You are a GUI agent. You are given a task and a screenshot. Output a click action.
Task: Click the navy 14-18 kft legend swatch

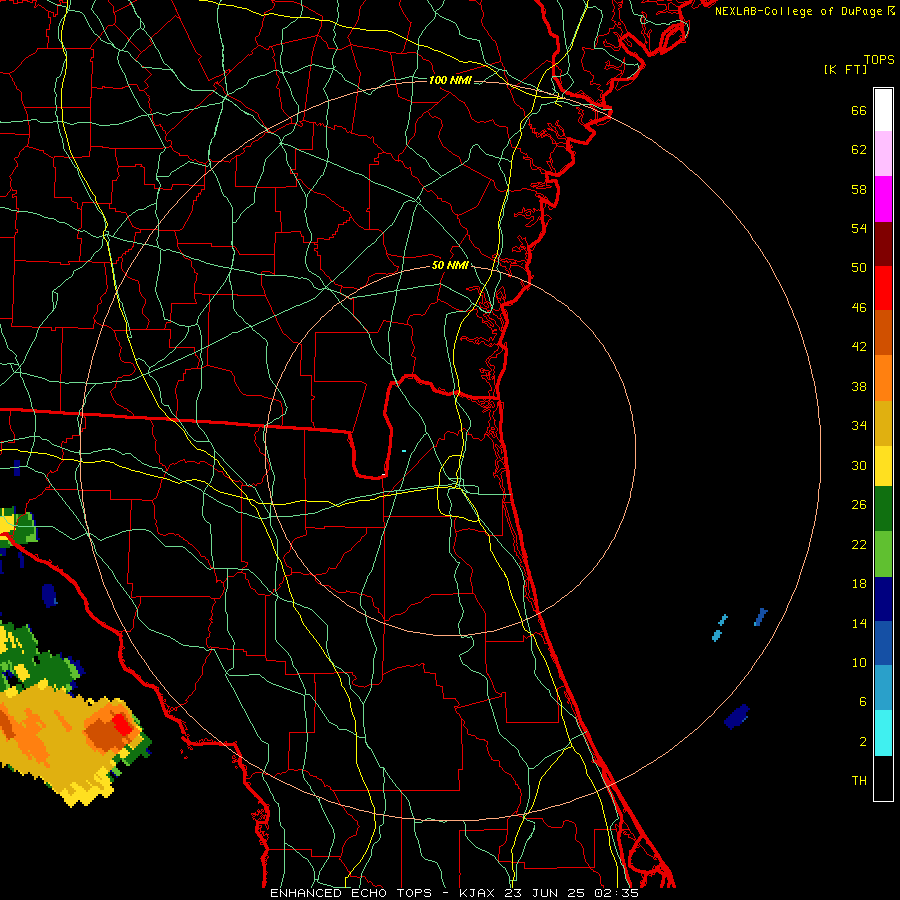(x=883, y=599)
